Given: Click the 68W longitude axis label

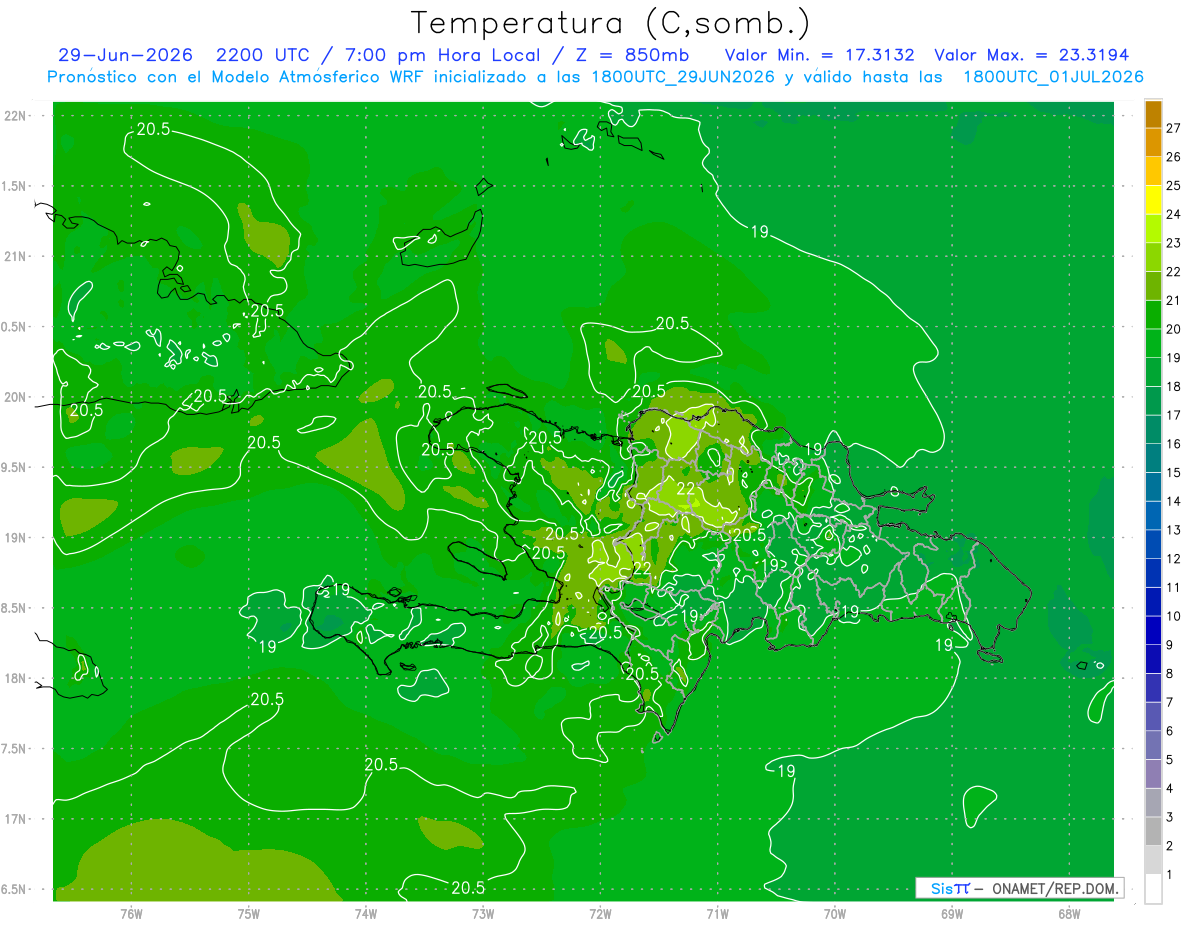Looking at the screenshot, I should (x=1069, y=913).
